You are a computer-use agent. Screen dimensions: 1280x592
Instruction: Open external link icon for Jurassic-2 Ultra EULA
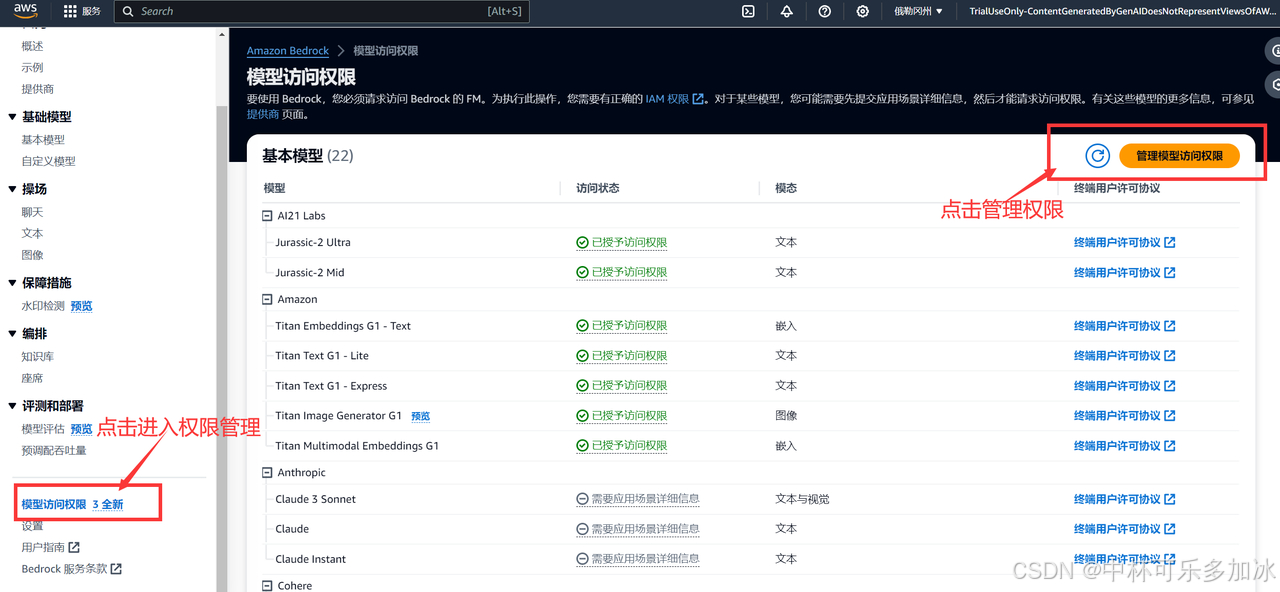point(1170,243)
